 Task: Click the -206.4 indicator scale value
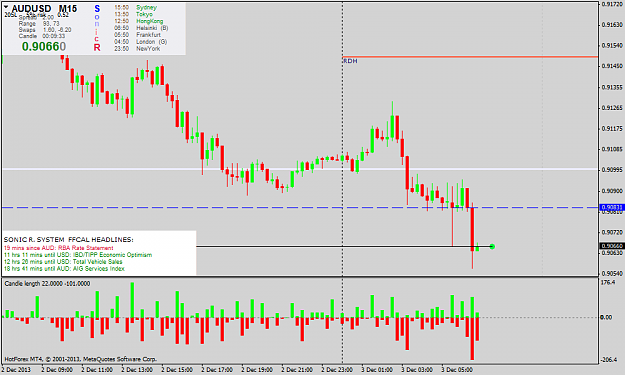click(609, 359)
